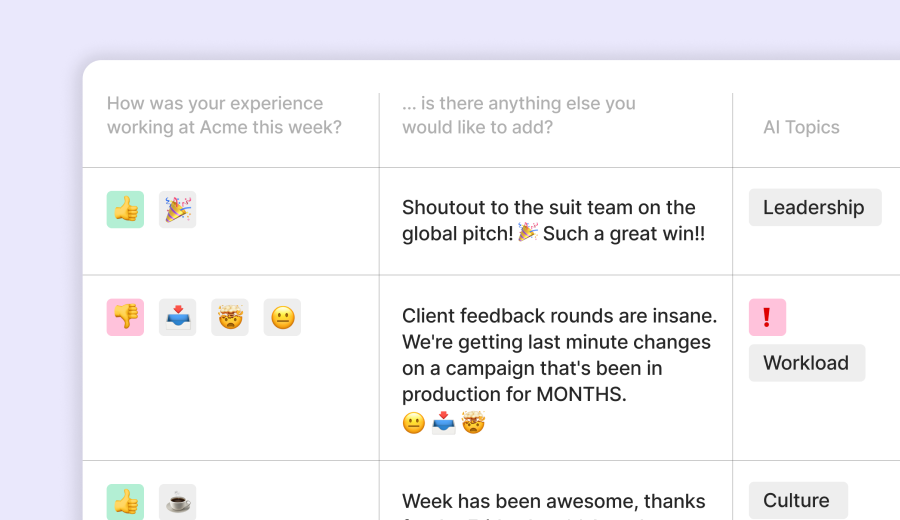Click the party popper emoji inside shoutout comment

coord(528,233)
